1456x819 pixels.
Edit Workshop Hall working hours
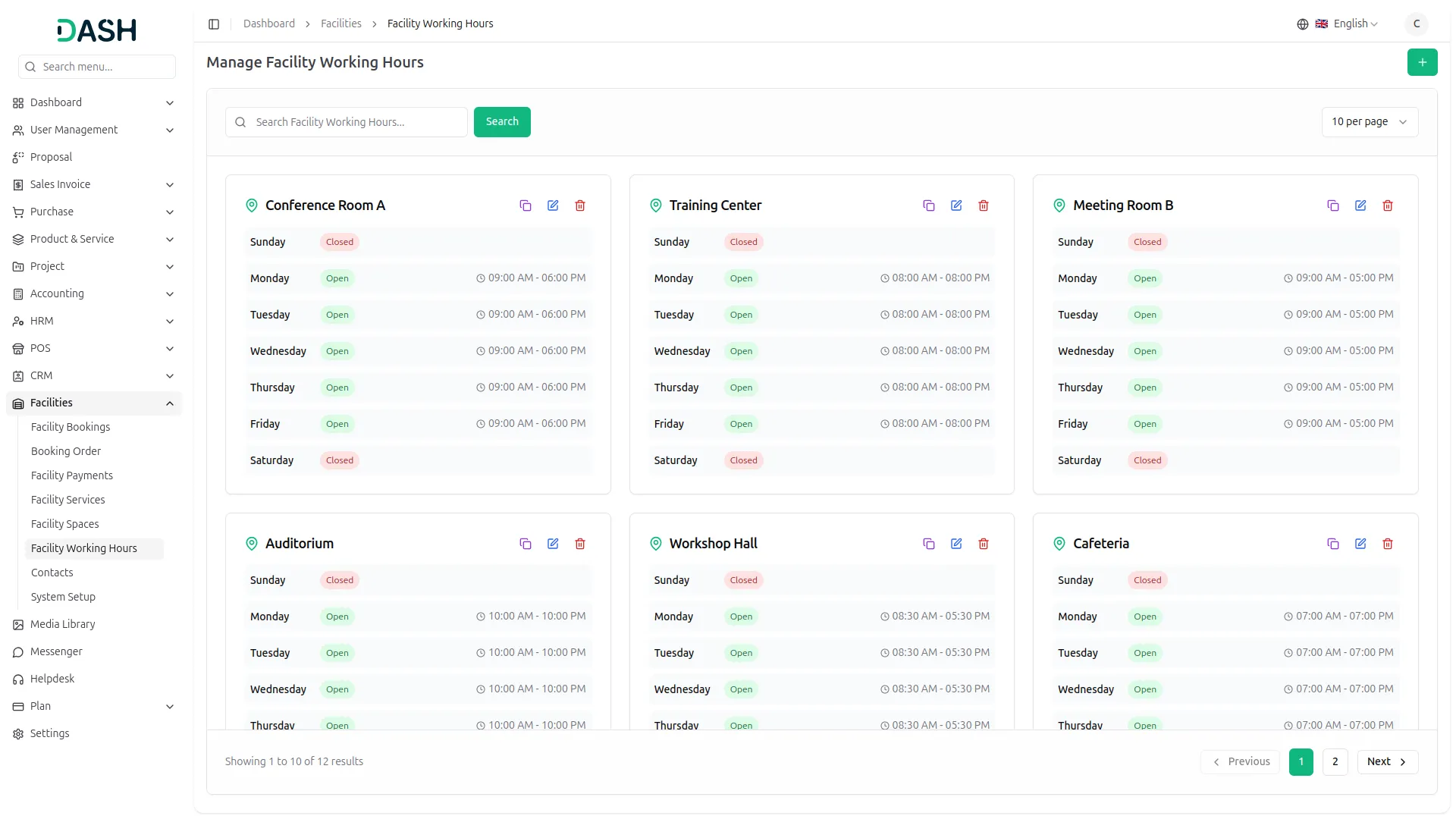pos(956,544)
